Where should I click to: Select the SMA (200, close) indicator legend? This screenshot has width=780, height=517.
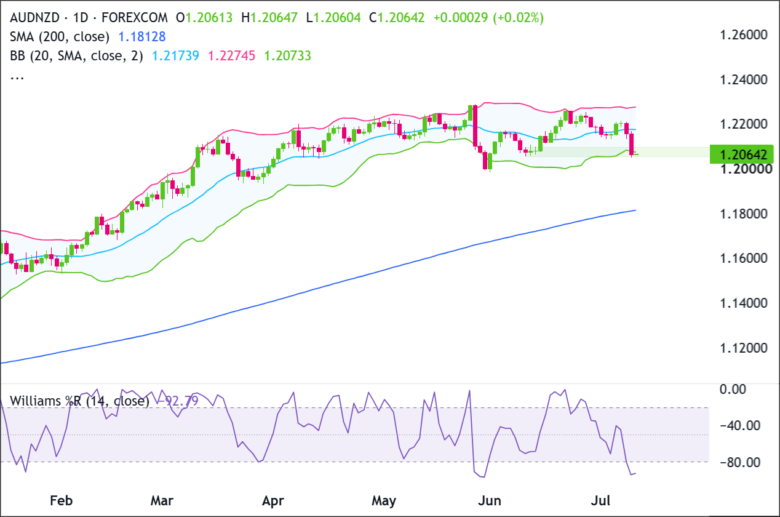[x=59, y=37]
